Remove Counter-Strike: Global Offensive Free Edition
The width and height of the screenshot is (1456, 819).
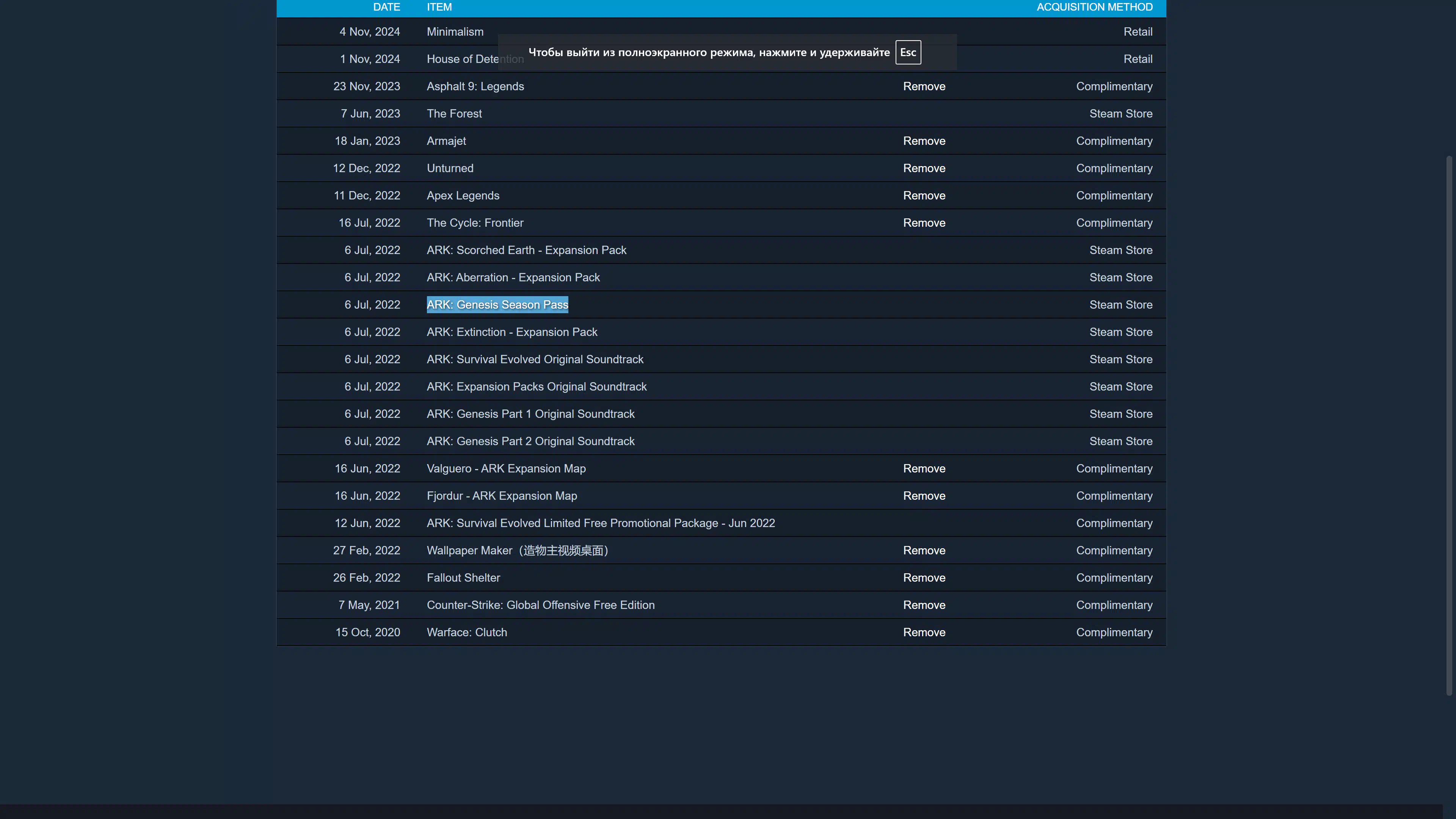pos(924,605)
